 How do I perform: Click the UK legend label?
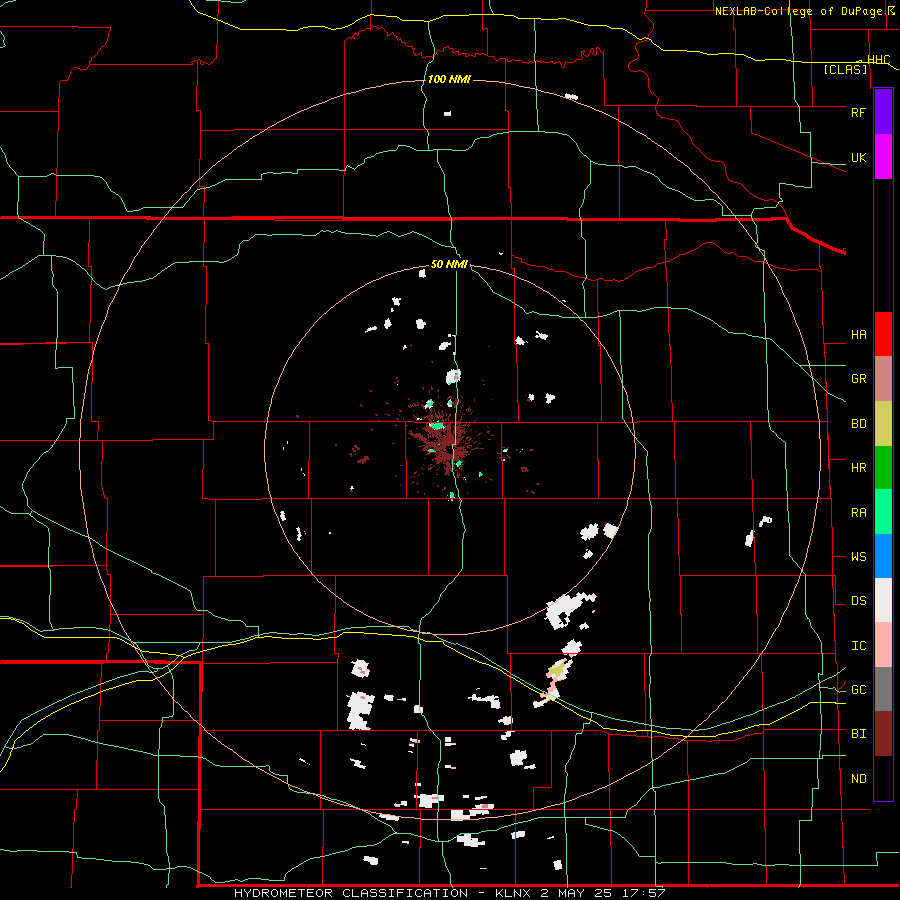[x=858, y=157]
